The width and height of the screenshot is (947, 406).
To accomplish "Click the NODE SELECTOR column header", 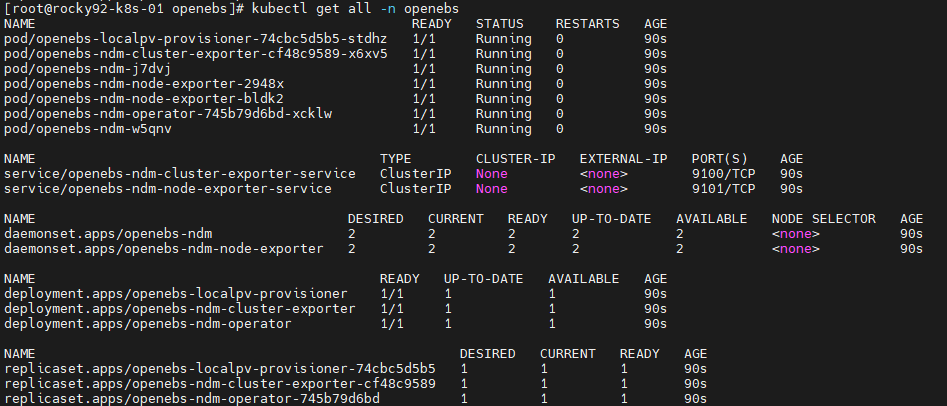I will coord(824,219).
